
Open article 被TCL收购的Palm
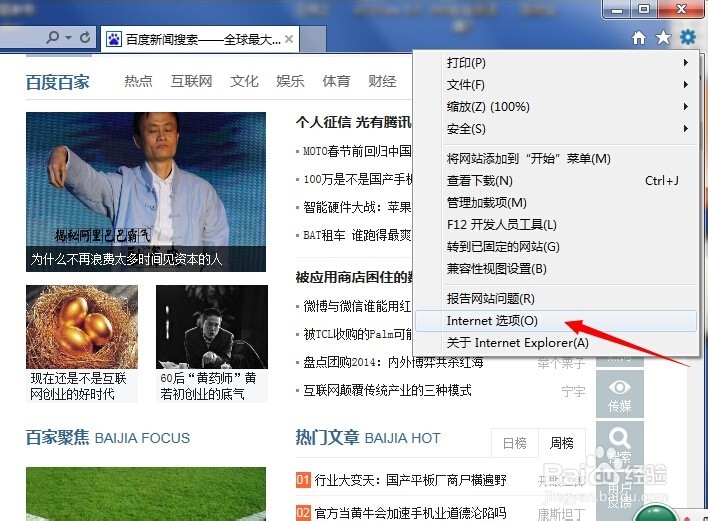358,334
